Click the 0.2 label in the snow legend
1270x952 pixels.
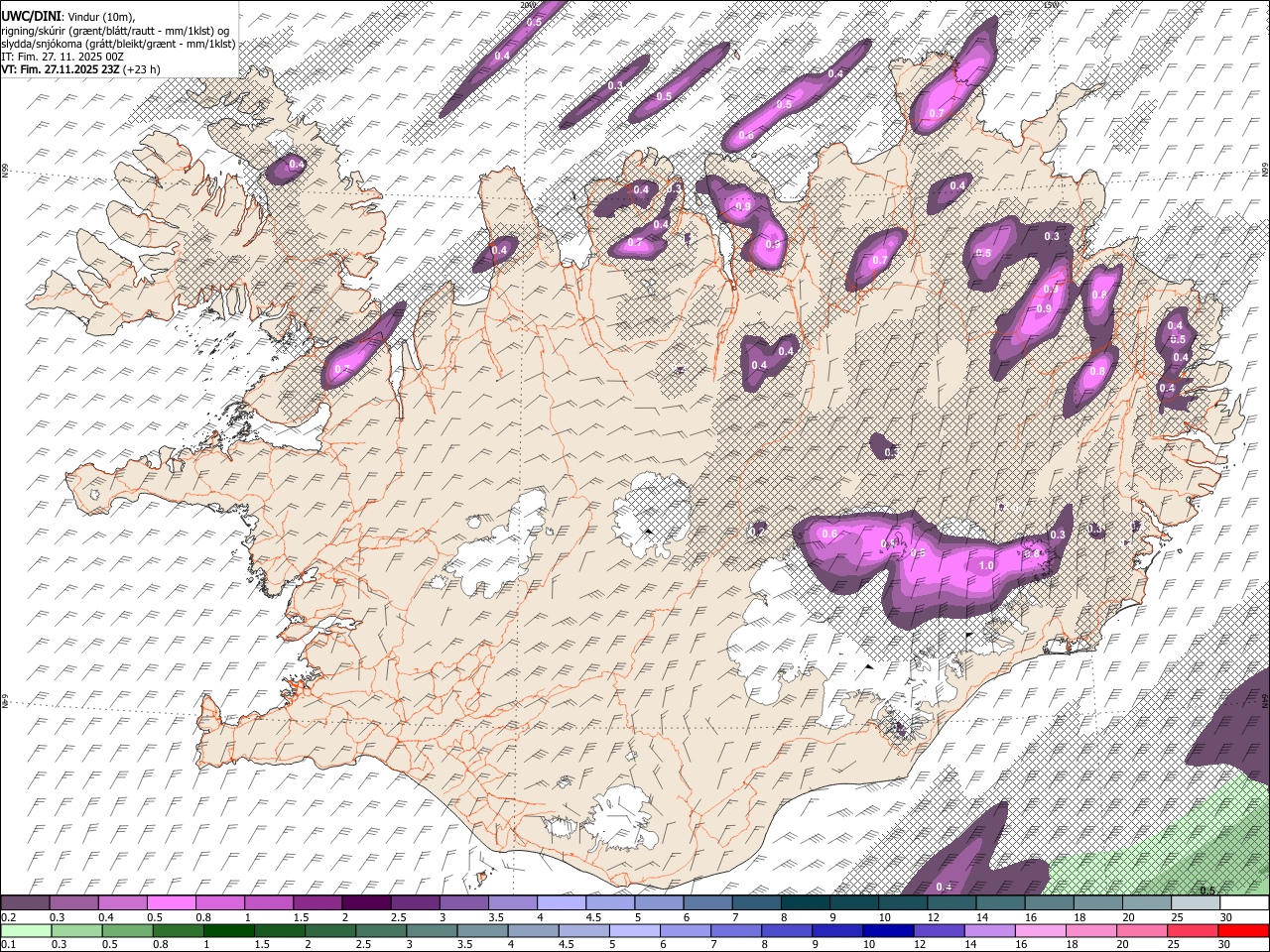click(9, 917)
